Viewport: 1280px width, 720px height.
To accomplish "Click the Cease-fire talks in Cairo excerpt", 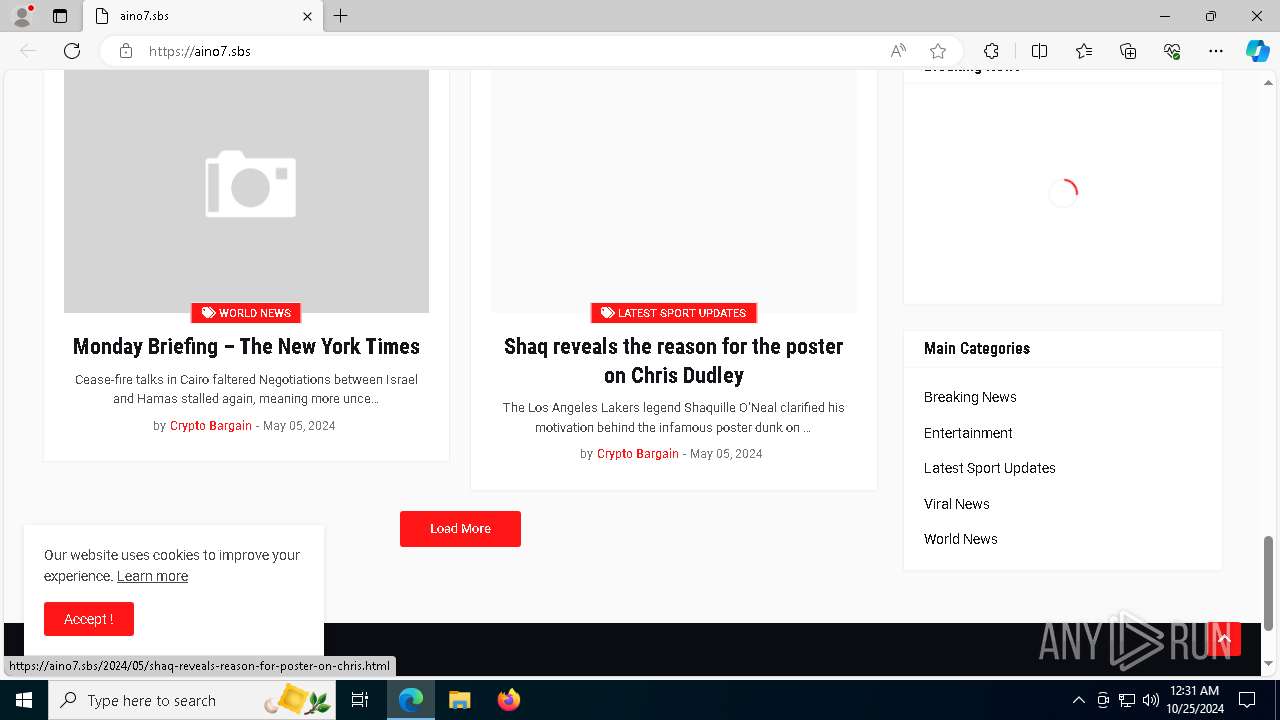I will point(246,389).
